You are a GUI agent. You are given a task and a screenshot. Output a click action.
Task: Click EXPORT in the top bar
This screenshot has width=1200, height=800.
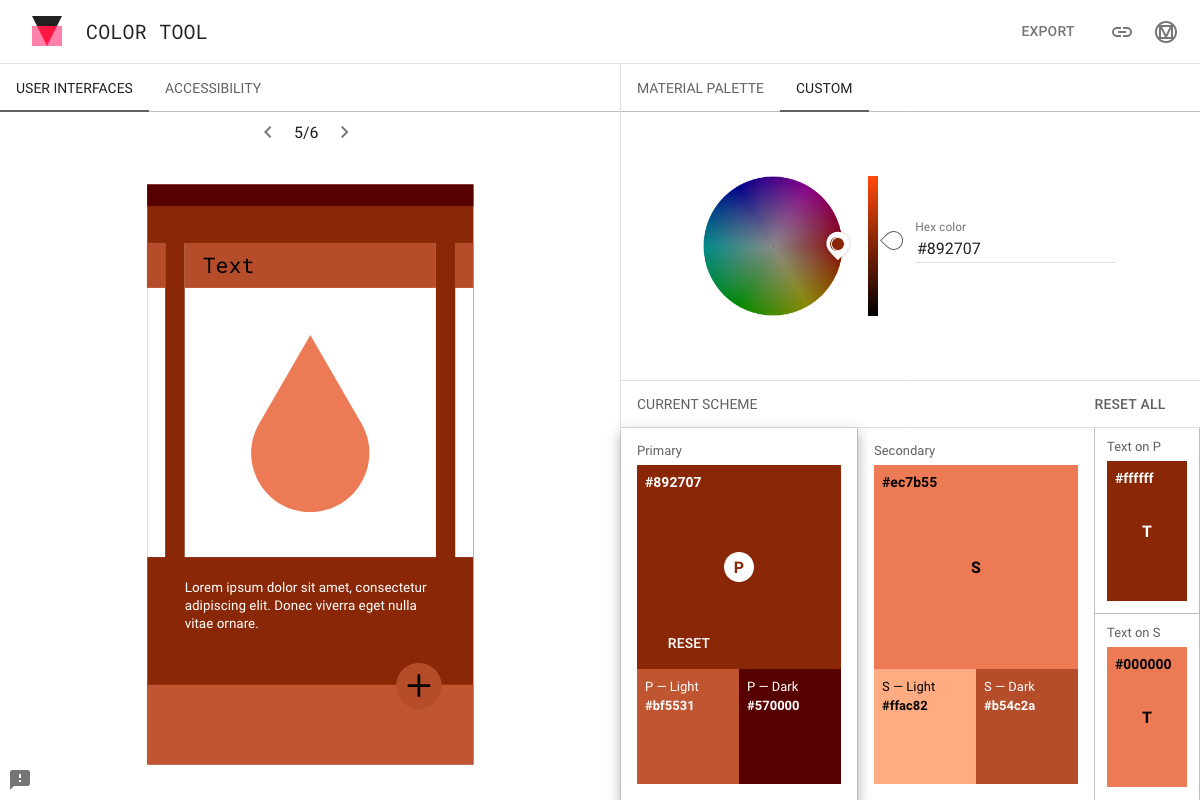pyautogui.click(x=1047, y=31)
